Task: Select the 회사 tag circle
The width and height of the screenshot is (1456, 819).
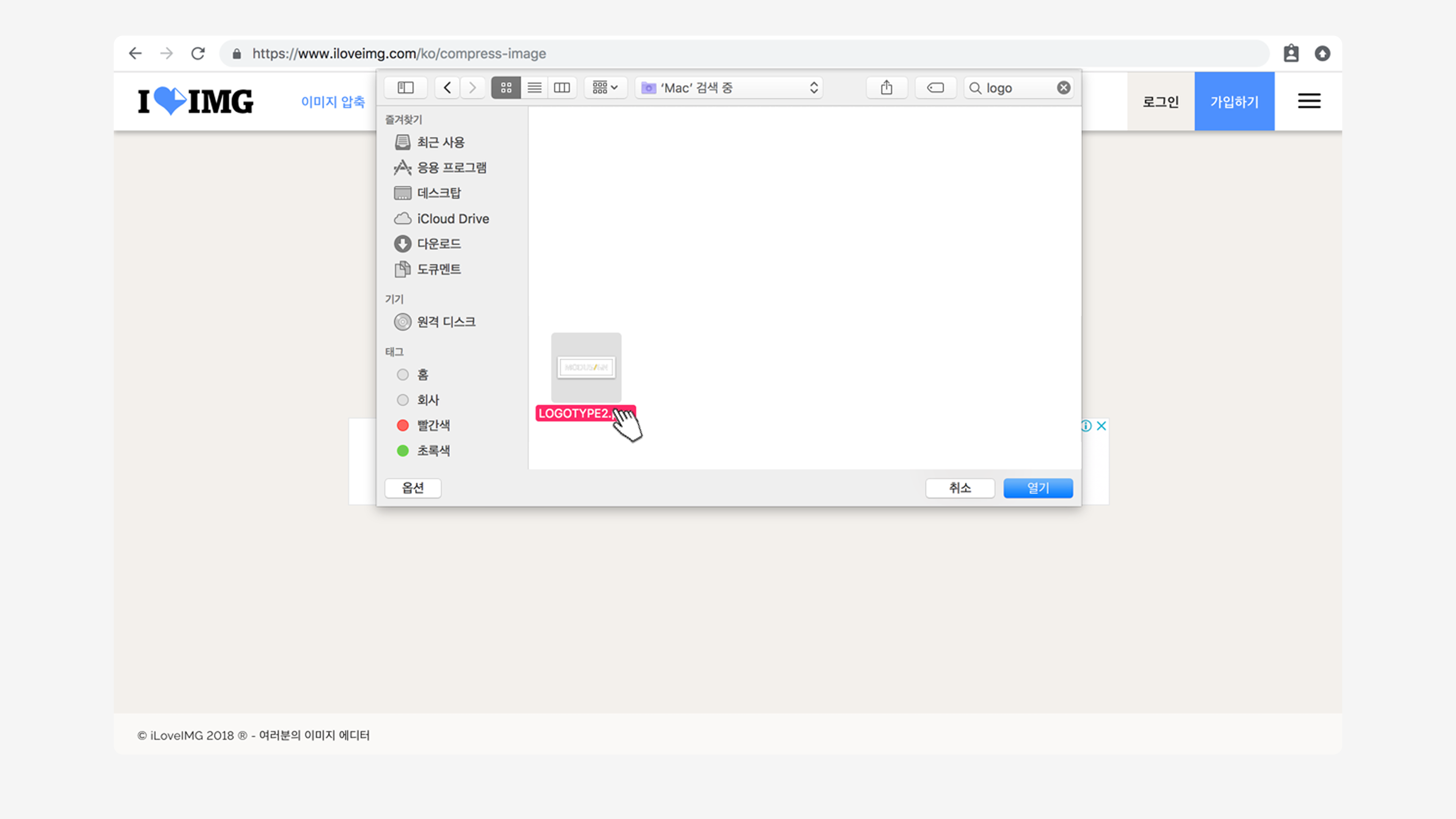Action: coord(402,400)
